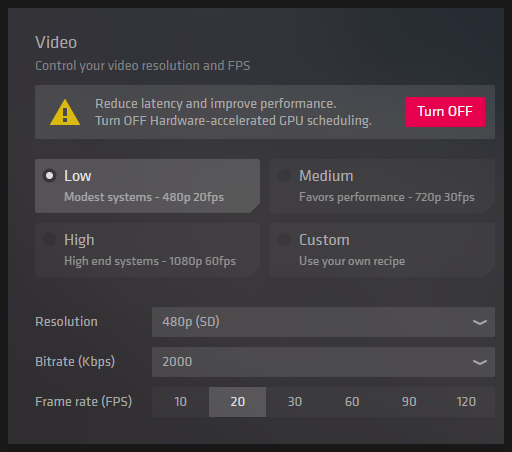Select the High preset radio button
Screen dimensions: 512x452
point(50,240)
